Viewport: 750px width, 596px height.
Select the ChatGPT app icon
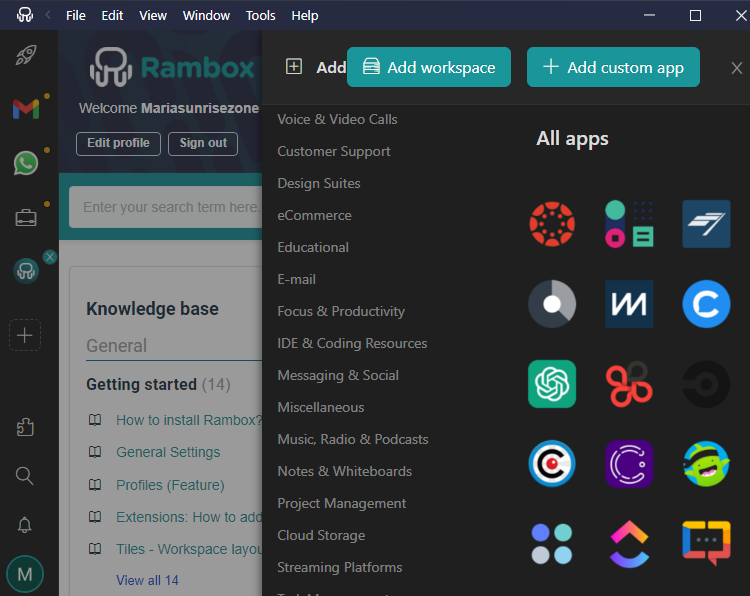552,384
